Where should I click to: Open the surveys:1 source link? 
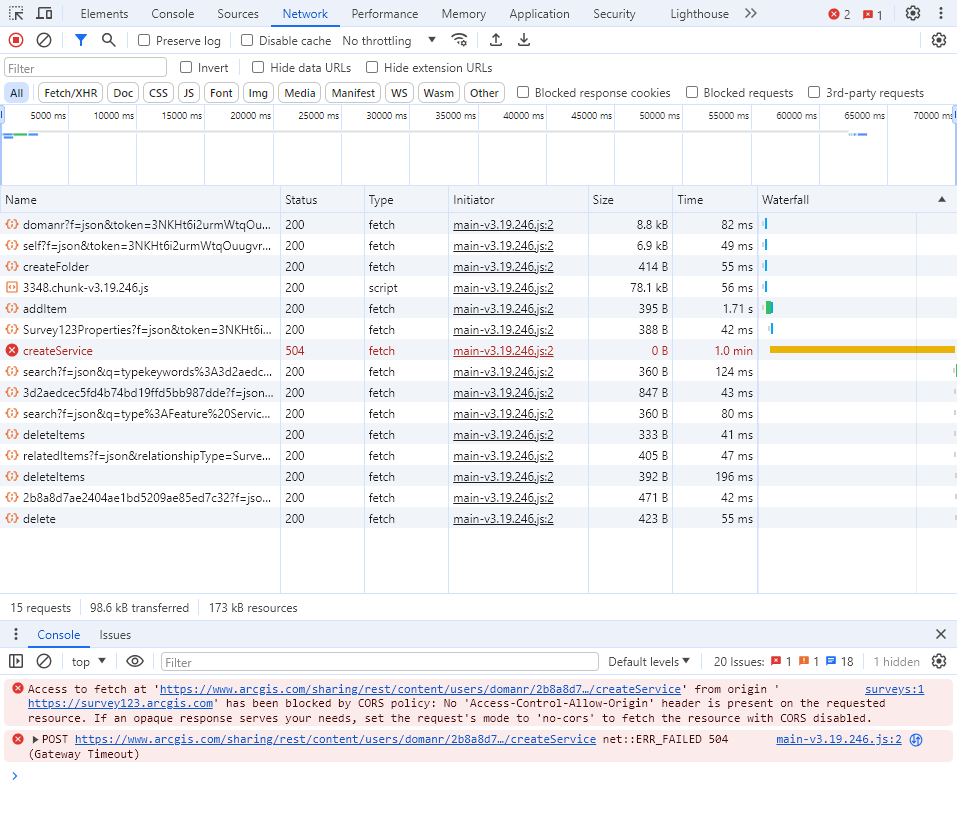click(x=894, y=689)
